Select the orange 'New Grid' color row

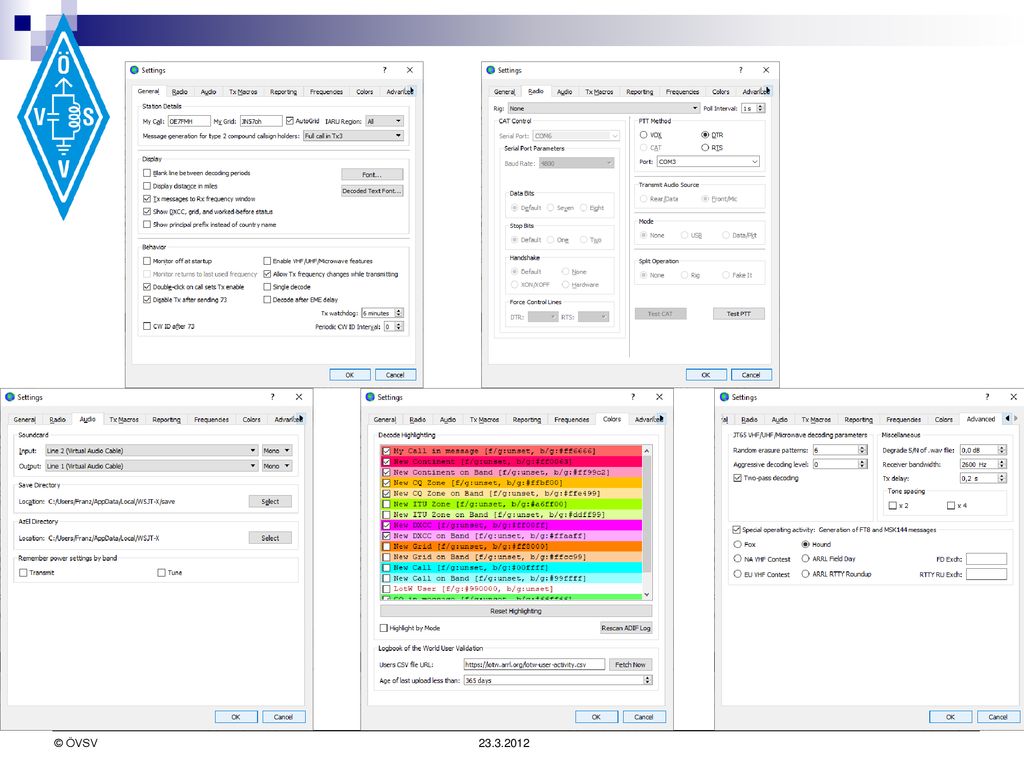point(511,547)
